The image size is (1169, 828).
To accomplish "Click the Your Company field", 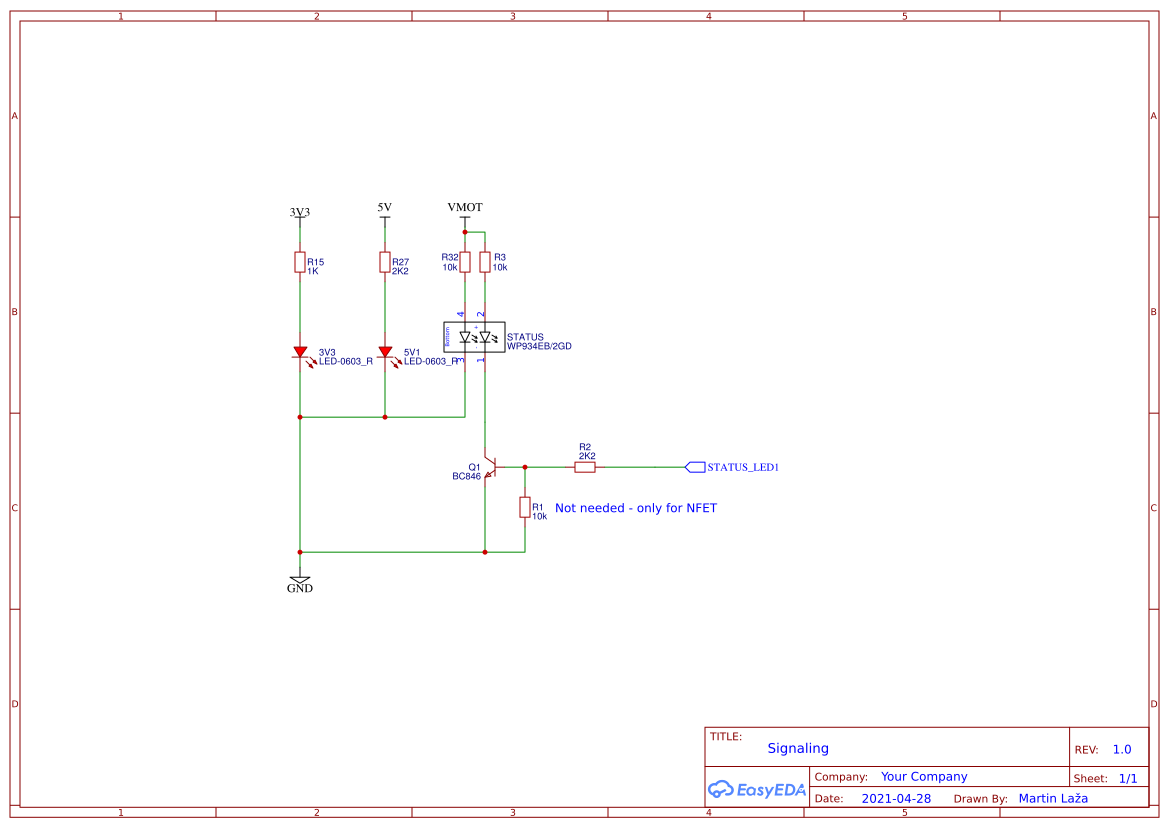I will click(923, 776).
